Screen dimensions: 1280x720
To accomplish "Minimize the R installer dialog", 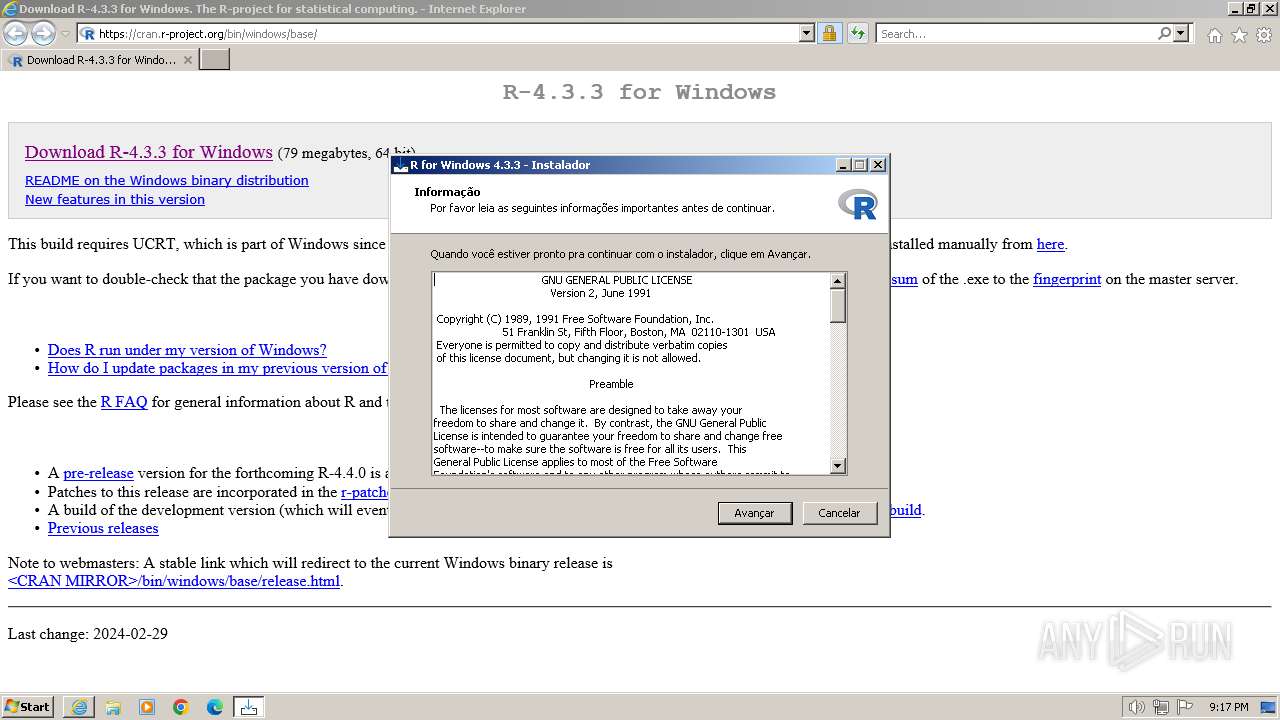I will click(x=843, y=165).
